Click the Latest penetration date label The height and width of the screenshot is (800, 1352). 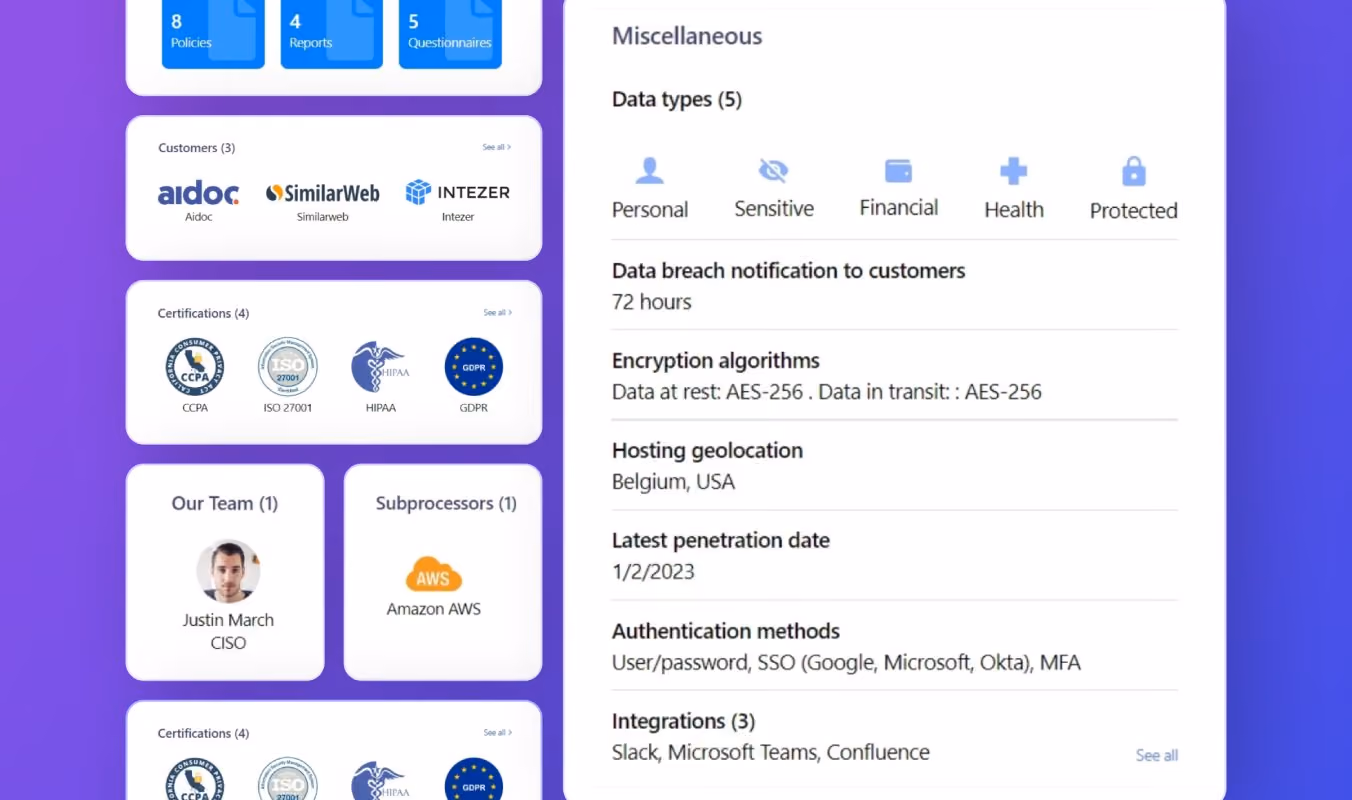721,541
